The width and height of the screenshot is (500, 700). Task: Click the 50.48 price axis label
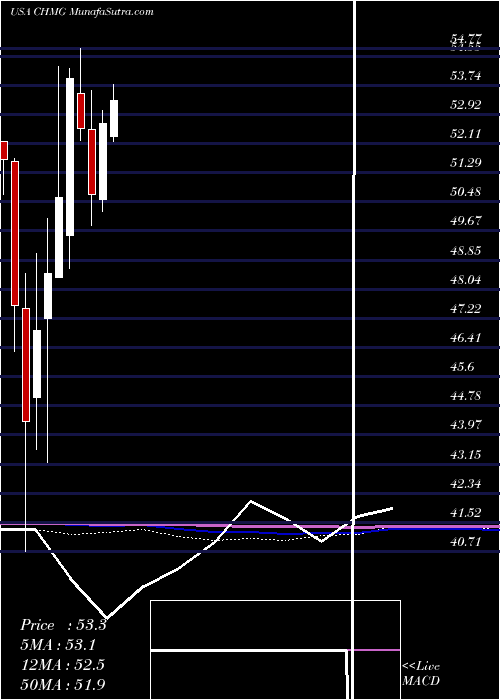click(466, 192)
